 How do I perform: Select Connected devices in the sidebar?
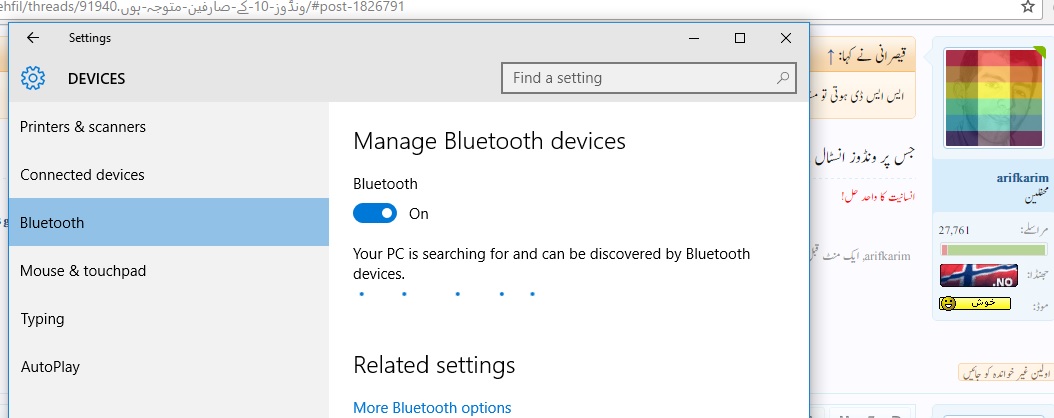pos(82,175)
